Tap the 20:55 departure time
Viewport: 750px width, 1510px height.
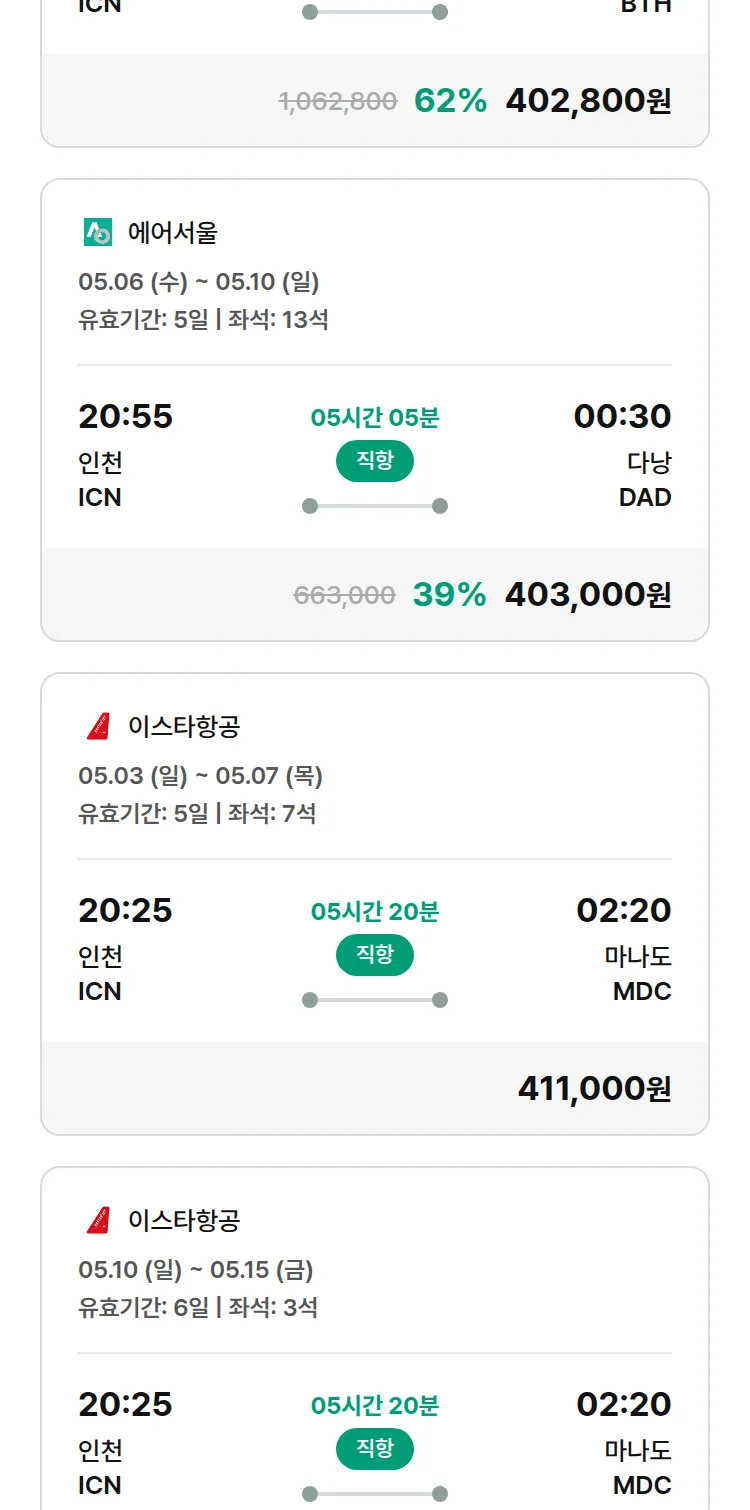click(126, 416)
